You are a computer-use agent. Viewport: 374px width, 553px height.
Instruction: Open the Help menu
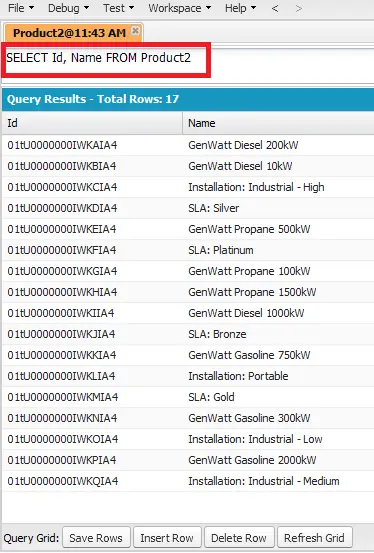240,8
